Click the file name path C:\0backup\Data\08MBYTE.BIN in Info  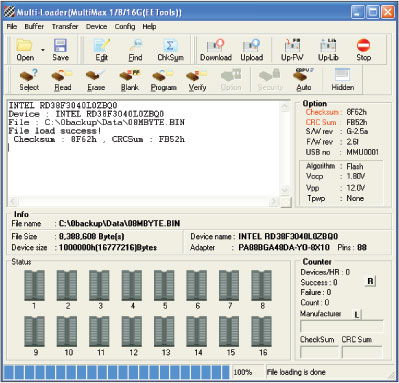119,223
